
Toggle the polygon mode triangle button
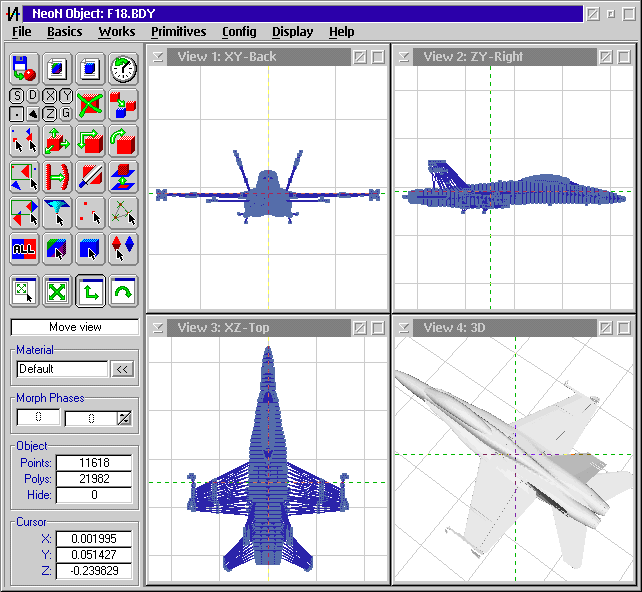pyautogui.click(x=33, y=113)
